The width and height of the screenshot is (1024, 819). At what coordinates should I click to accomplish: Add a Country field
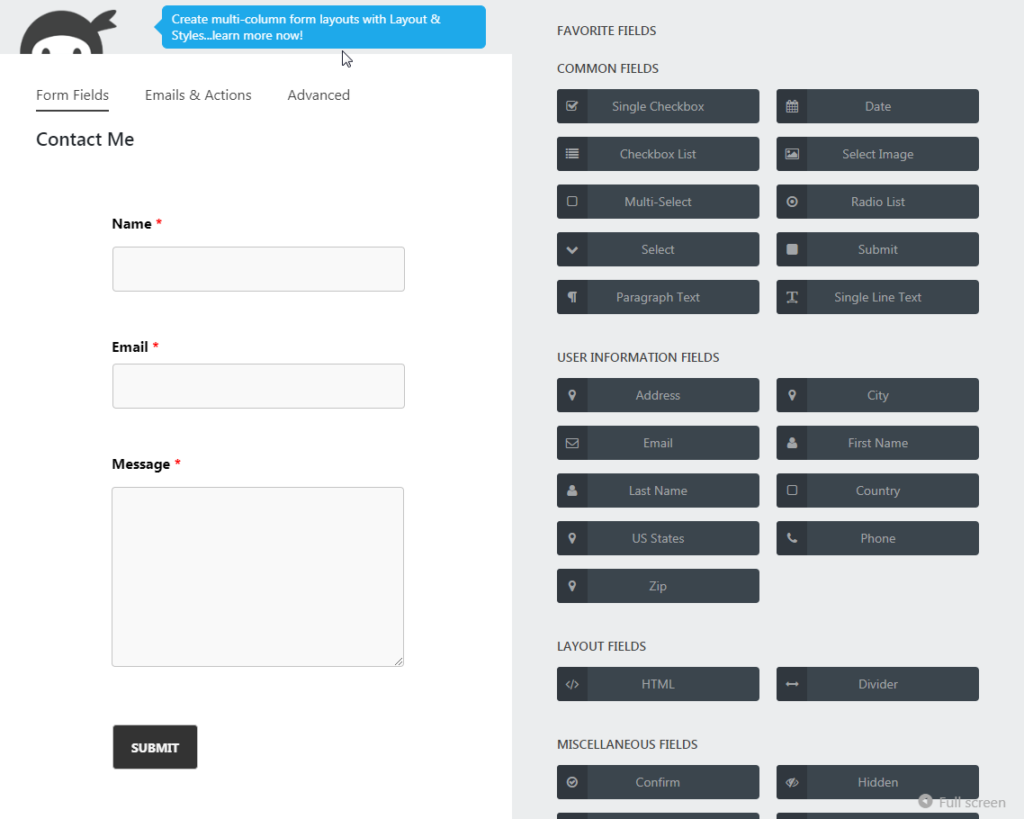coord(877,490)
